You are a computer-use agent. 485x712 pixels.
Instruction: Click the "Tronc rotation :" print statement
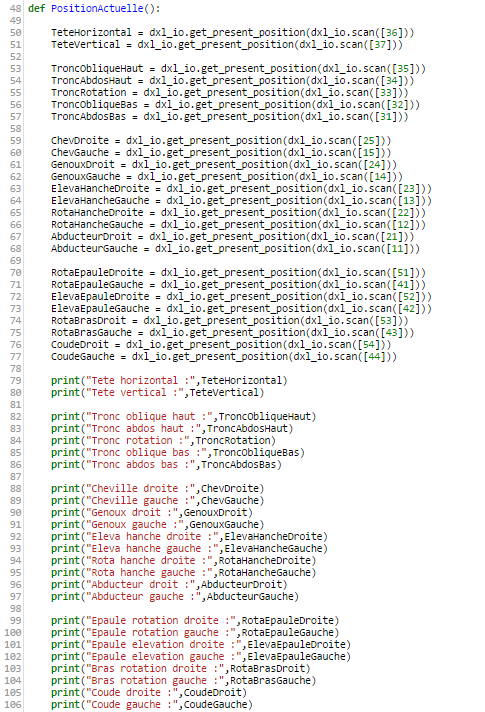point(163,440)
